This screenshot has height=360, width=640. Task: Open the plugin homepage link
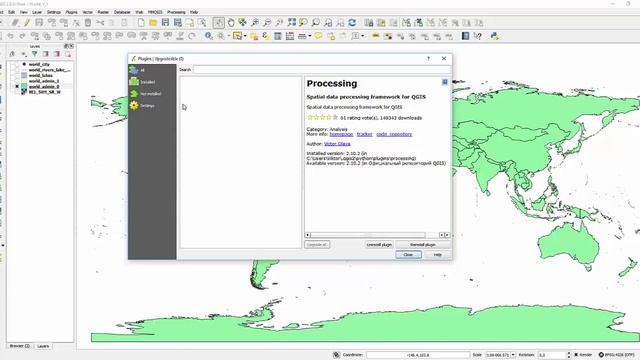(341, 134)
